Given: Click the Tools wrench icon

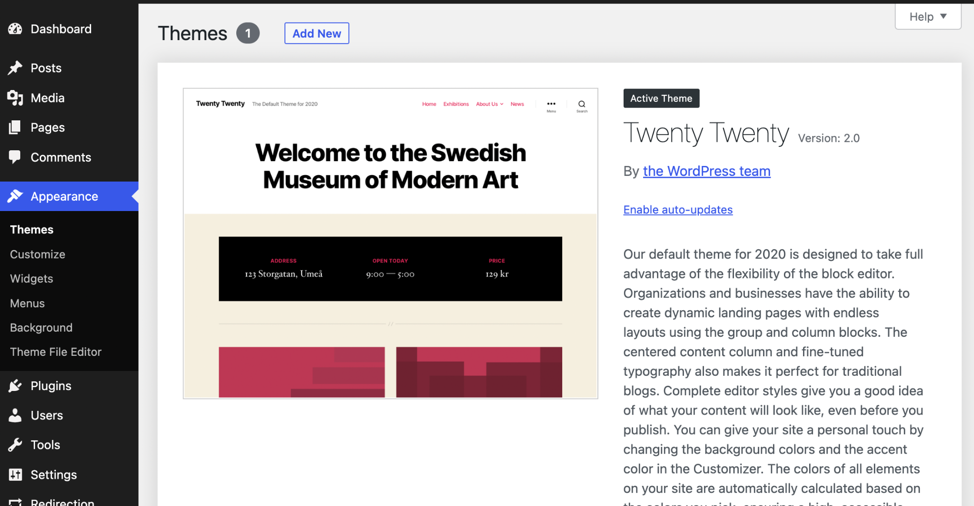Looking at the screenshot, I should (15, 445).
